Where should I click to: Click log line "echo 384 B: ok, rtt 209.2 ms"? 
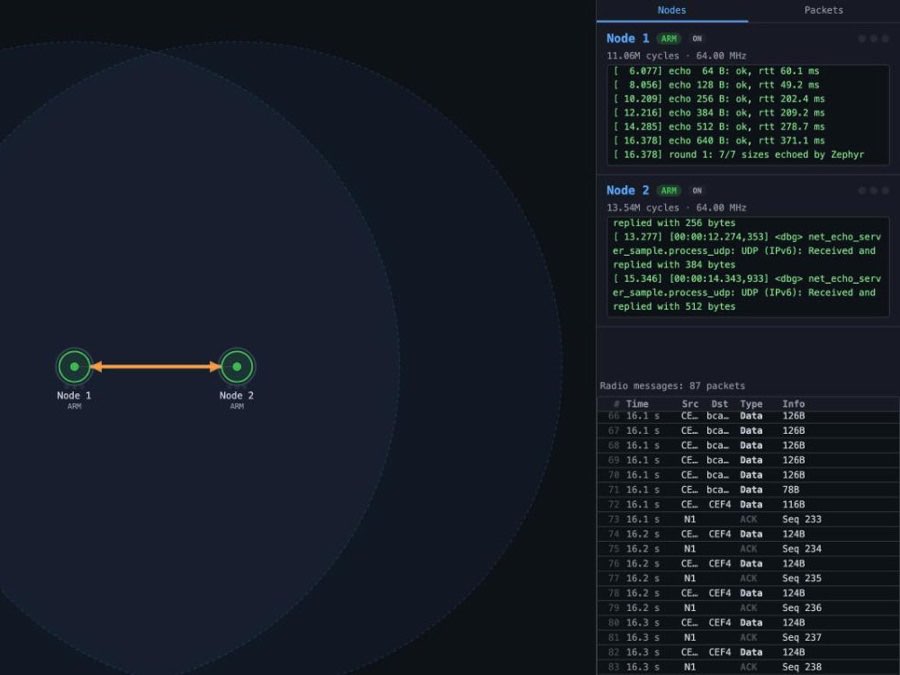(x=719, y=112)
